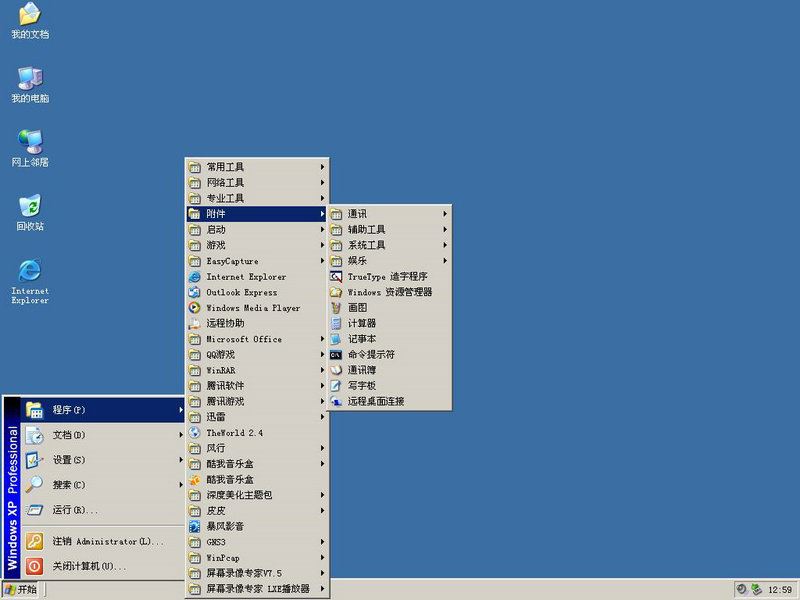The height and width of the screenshot is (600, 800).
Task: Open 文档(D) in Start menu
Action: click(103, 435)
